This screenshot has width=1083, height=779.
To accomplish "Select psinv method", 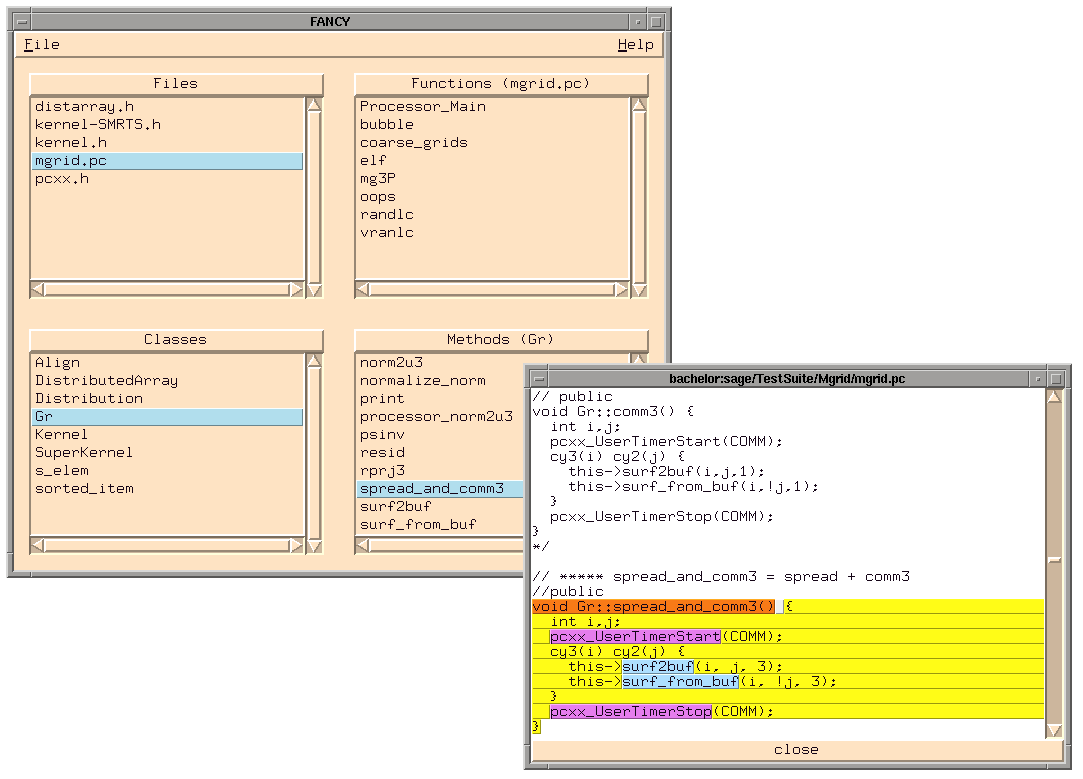I will [441, 435].
